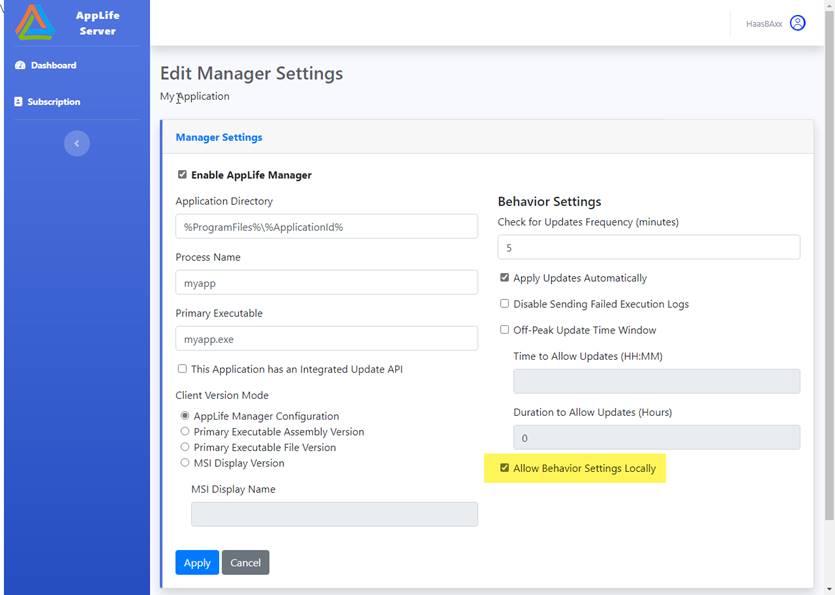Click the Apply button
Image resolution: width=835 pixels, height=595 pixels.
197,563
